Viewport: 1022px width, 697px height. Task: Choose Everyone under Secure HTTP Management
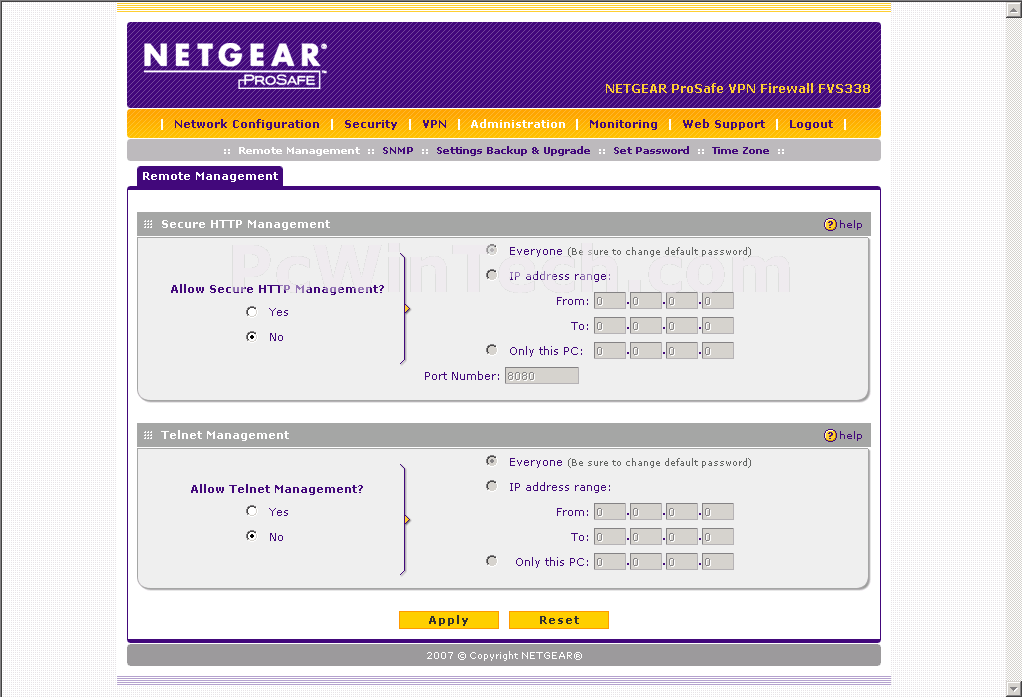pos(491,250)
